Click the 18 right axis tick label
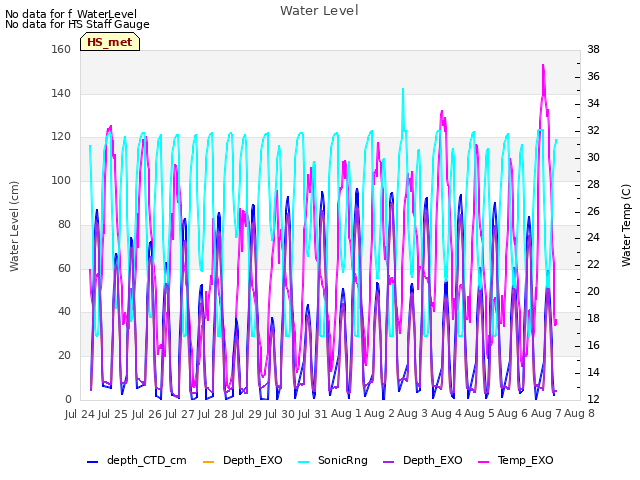This screenshot has height=480, width=640. click(x=593, y=318)
